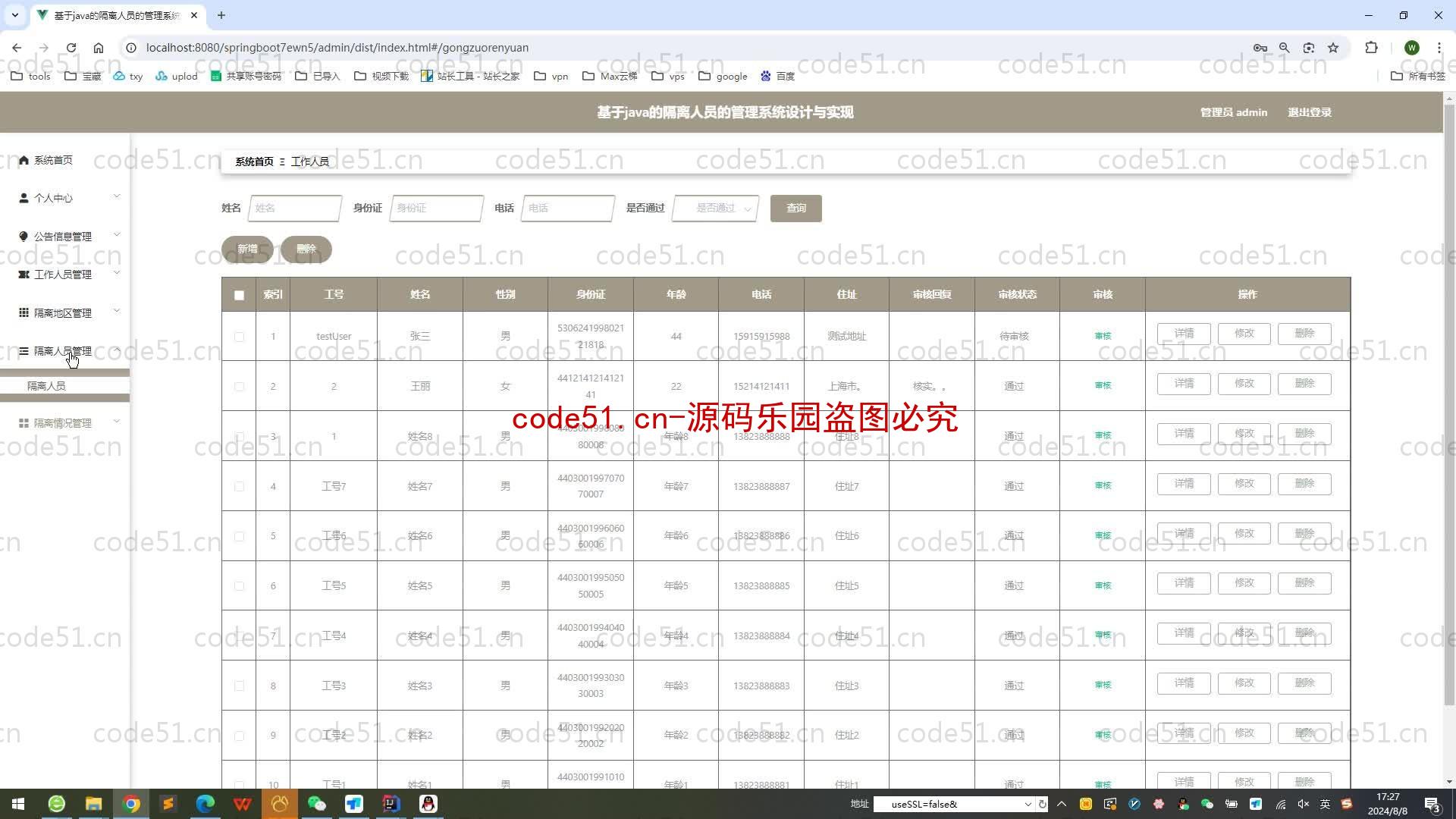Click 删除 for row 姓名7
1456x819 pixels.
(x=1304, y=484)
